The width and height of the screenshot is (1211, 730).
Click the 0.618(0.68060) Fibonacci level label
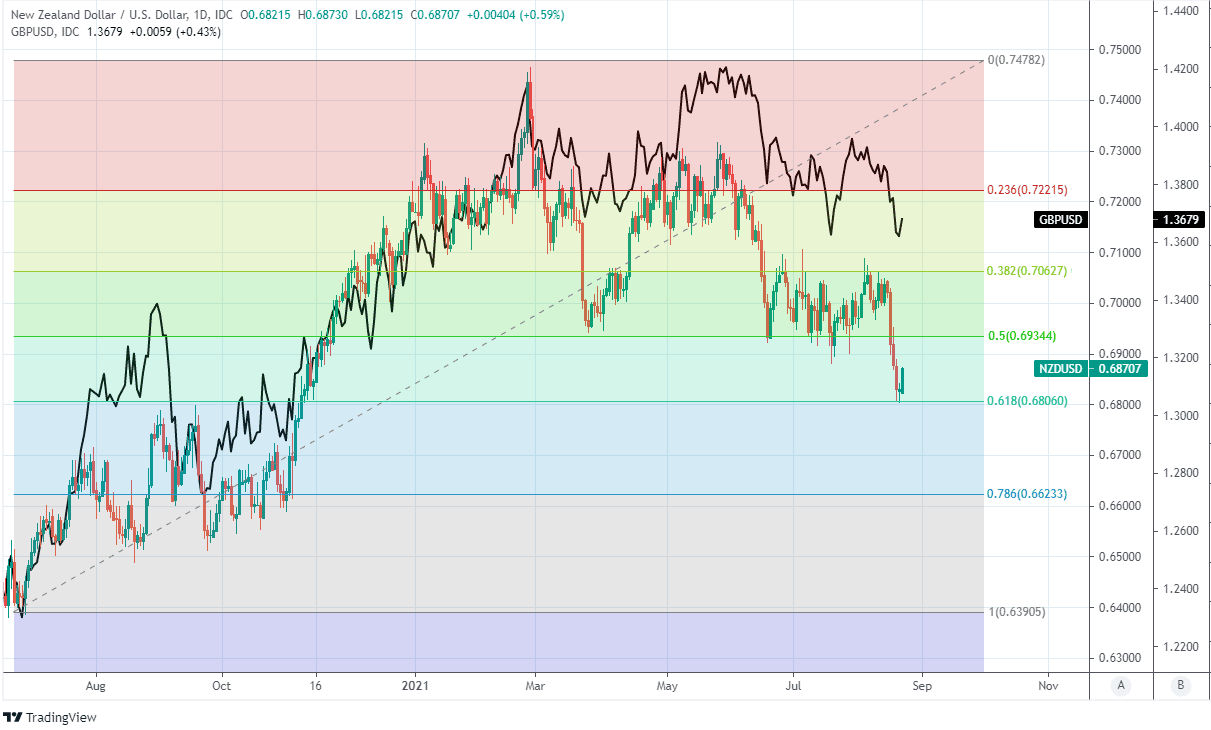tap(1027, 401)
